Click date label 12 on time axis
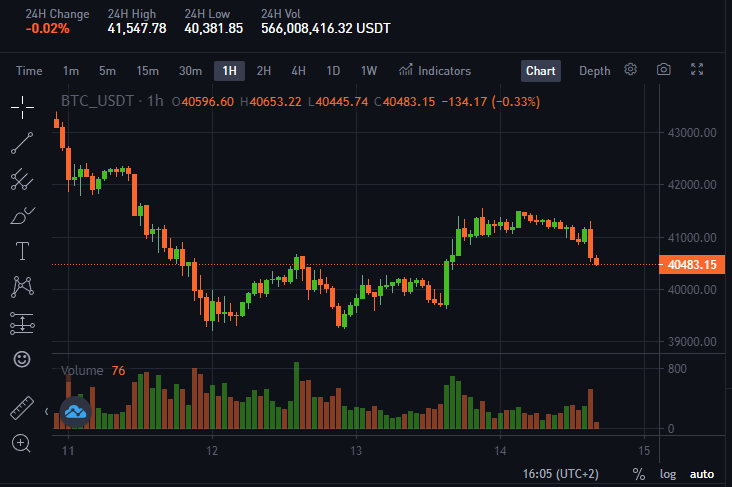732x487 pixels. click(212, 451)
